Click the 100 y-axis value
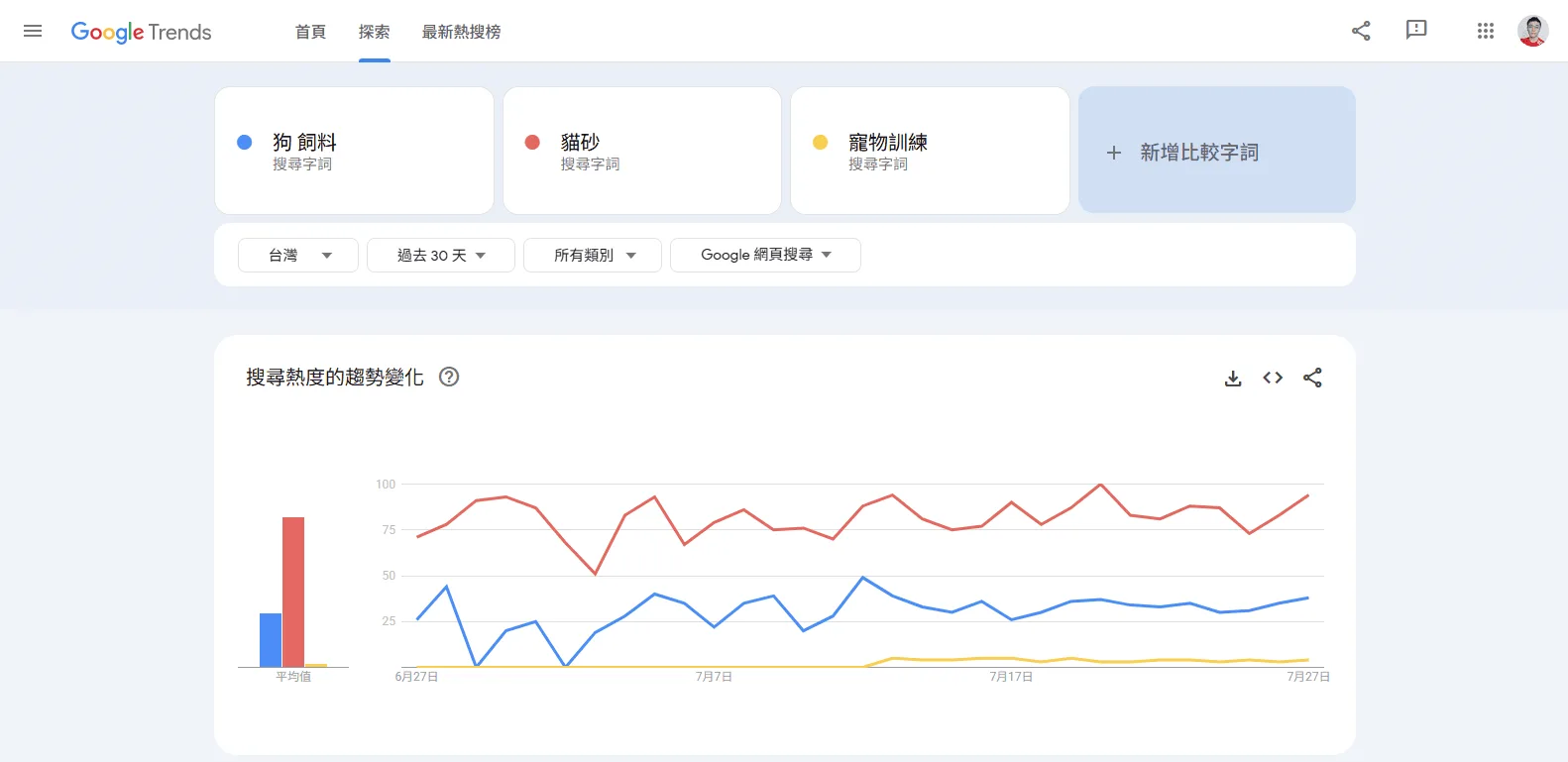 [386, 485]
